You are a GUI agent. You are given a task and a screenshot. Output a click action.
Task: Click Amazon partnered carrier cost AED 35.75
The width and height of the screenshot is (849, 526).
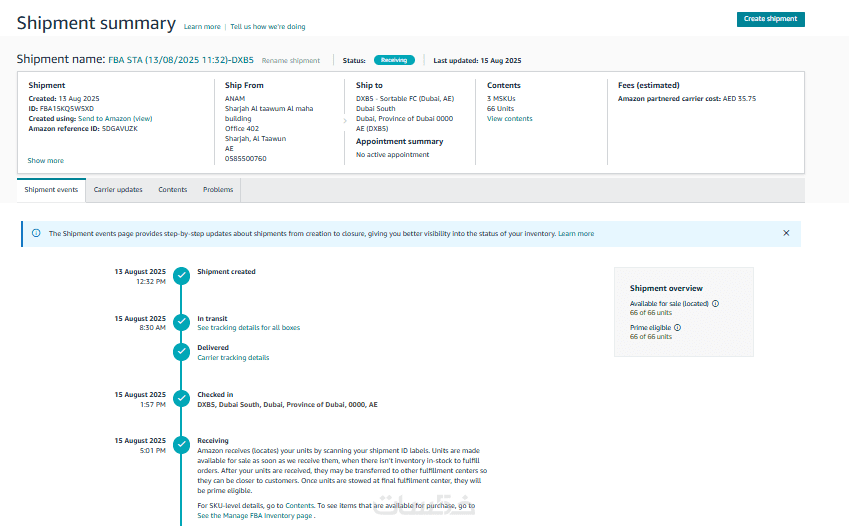tap(687, 99)
